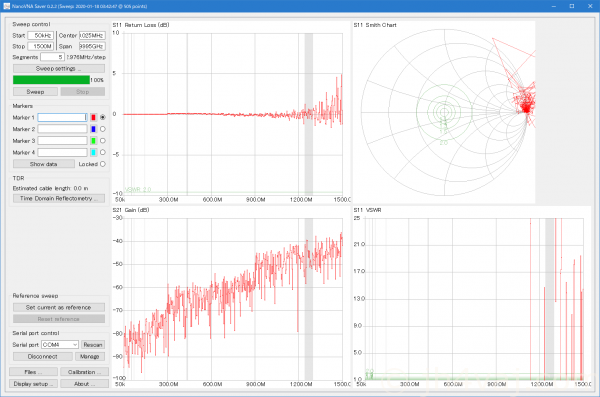The image size is (600, 397).
Task: Click Marker 3 green color swatch
Action: pyautogui.click(x=93, y=141)
